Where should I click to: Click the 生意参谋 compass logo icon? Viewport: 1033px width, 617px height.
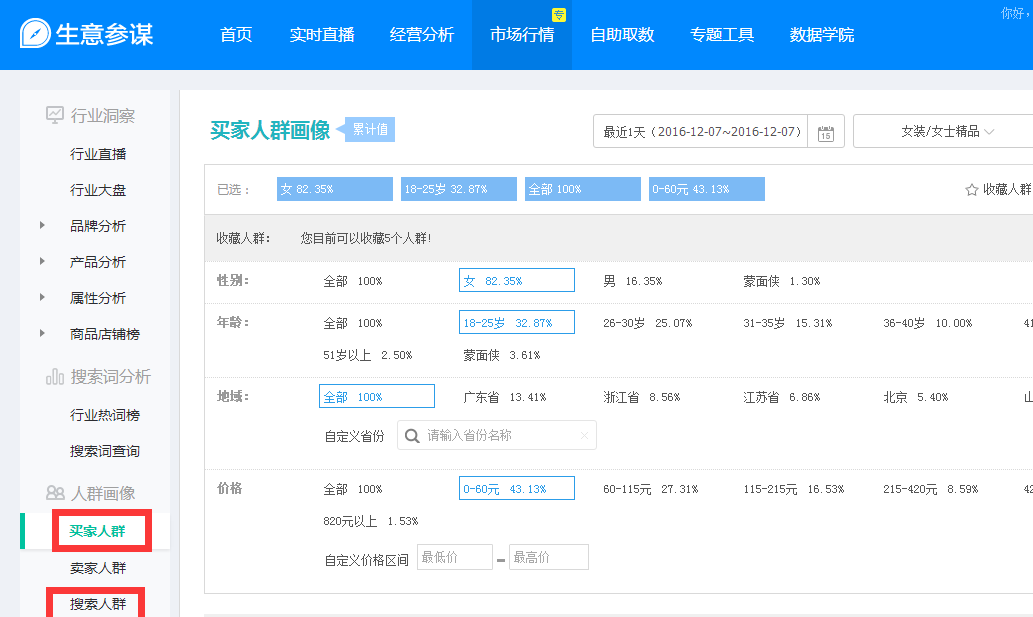(35, 33)
